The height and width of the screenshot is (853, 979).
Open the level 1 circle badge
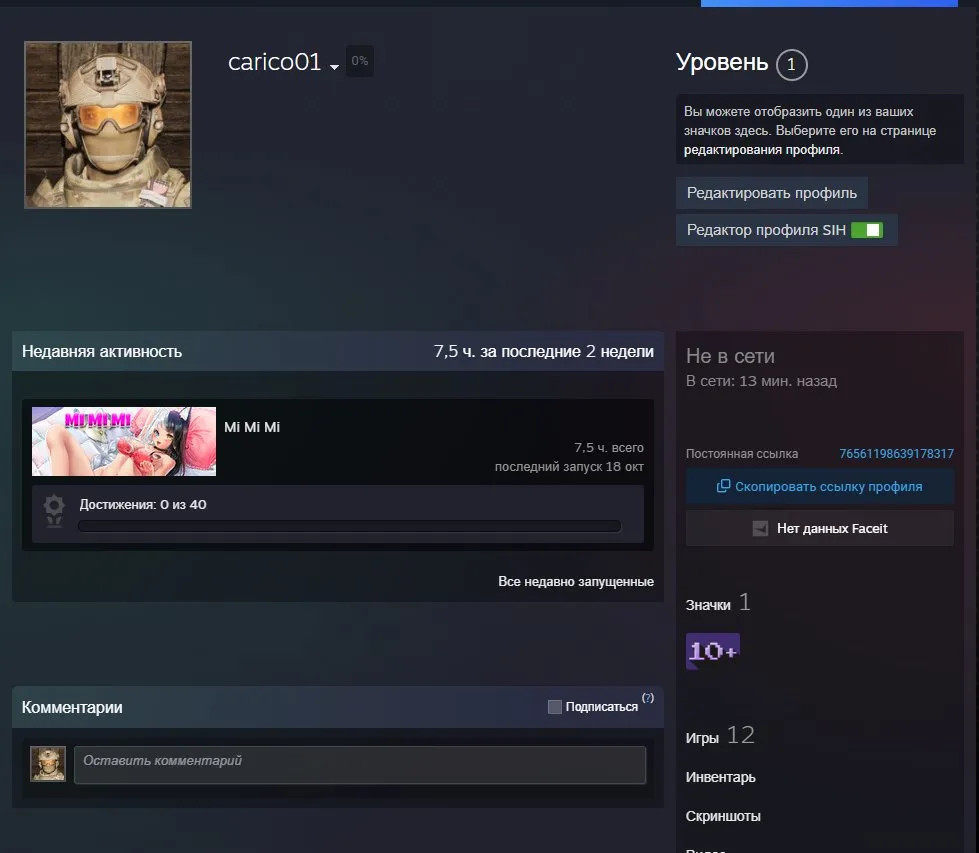[791, 64]
